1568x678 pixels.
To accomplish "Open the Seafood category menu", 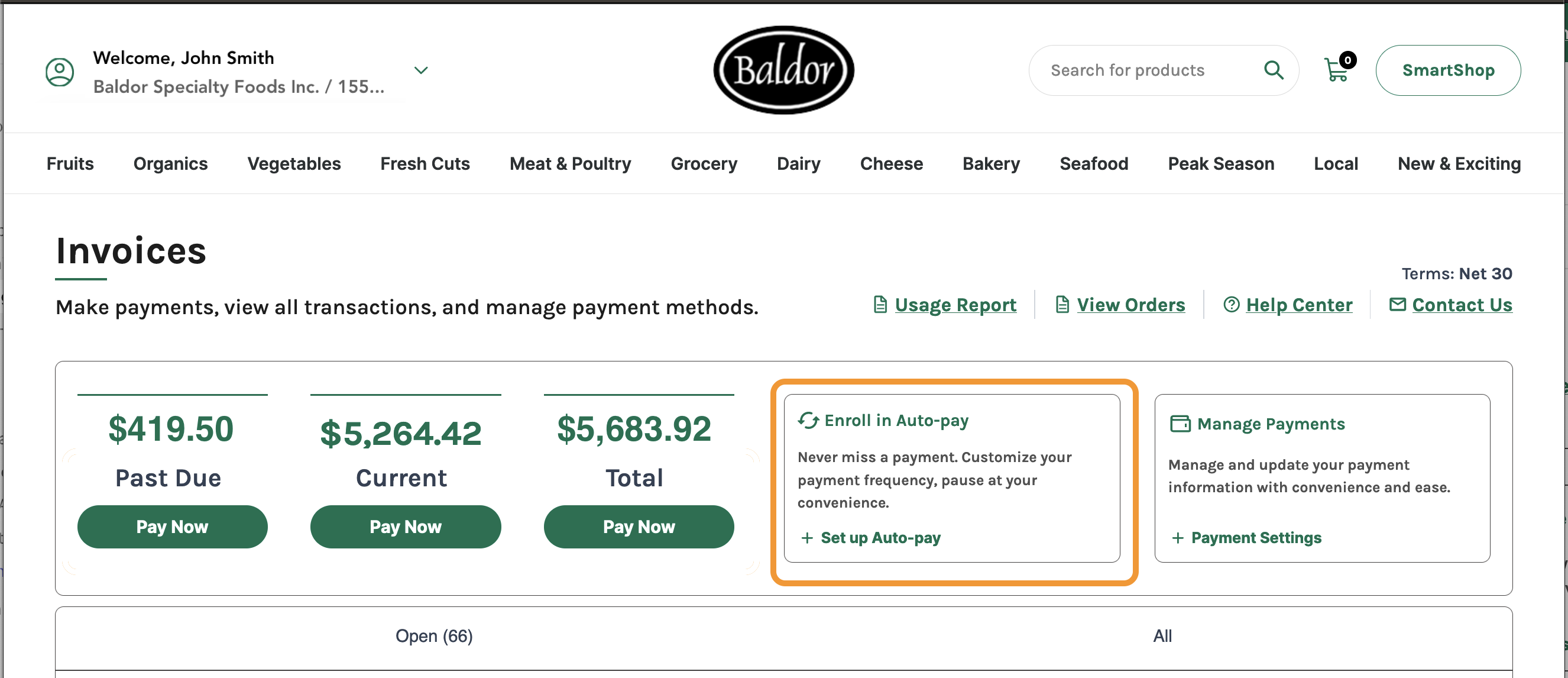I will click(x=1094, y=164).
